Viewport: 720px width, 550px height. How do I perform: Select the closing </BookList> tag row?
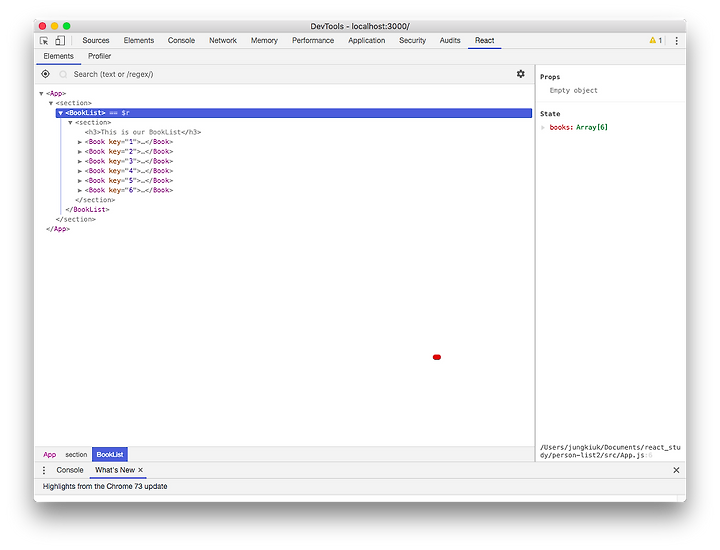87,209
